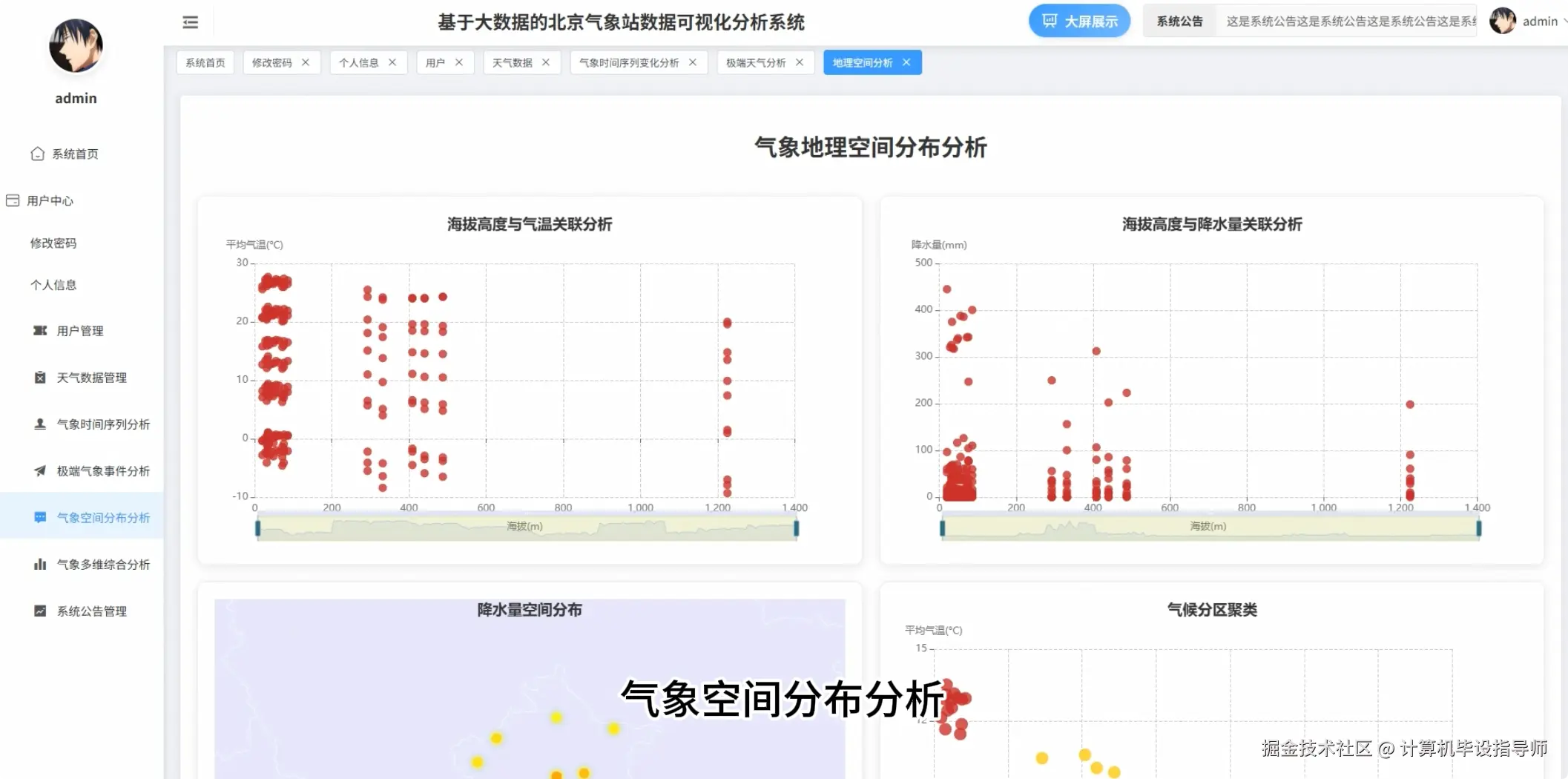This screenshot has width=1568, height=779.
Task: Toggle the sidebar with the hamburger icon
Action: [190, 22]
